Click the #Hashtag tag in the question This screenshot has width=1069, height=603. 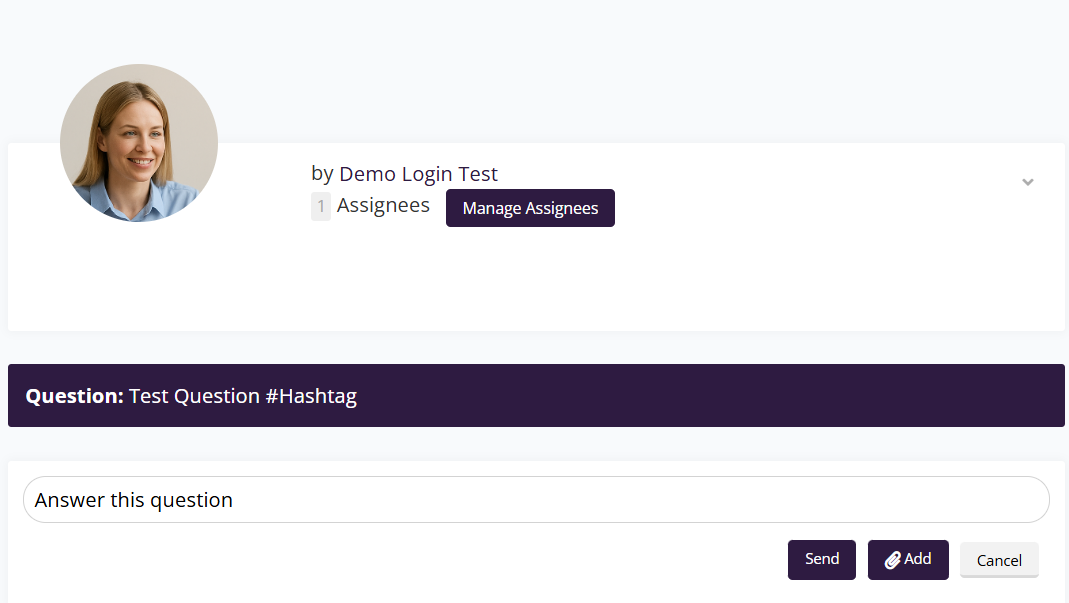311,396
